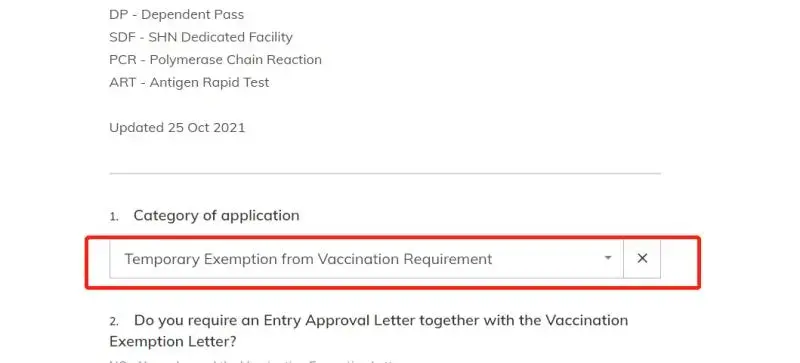Image resolution: width=800 pixels, height=363 pixels.
Task: Click the question number 1. marker
Action: point(114,216)
